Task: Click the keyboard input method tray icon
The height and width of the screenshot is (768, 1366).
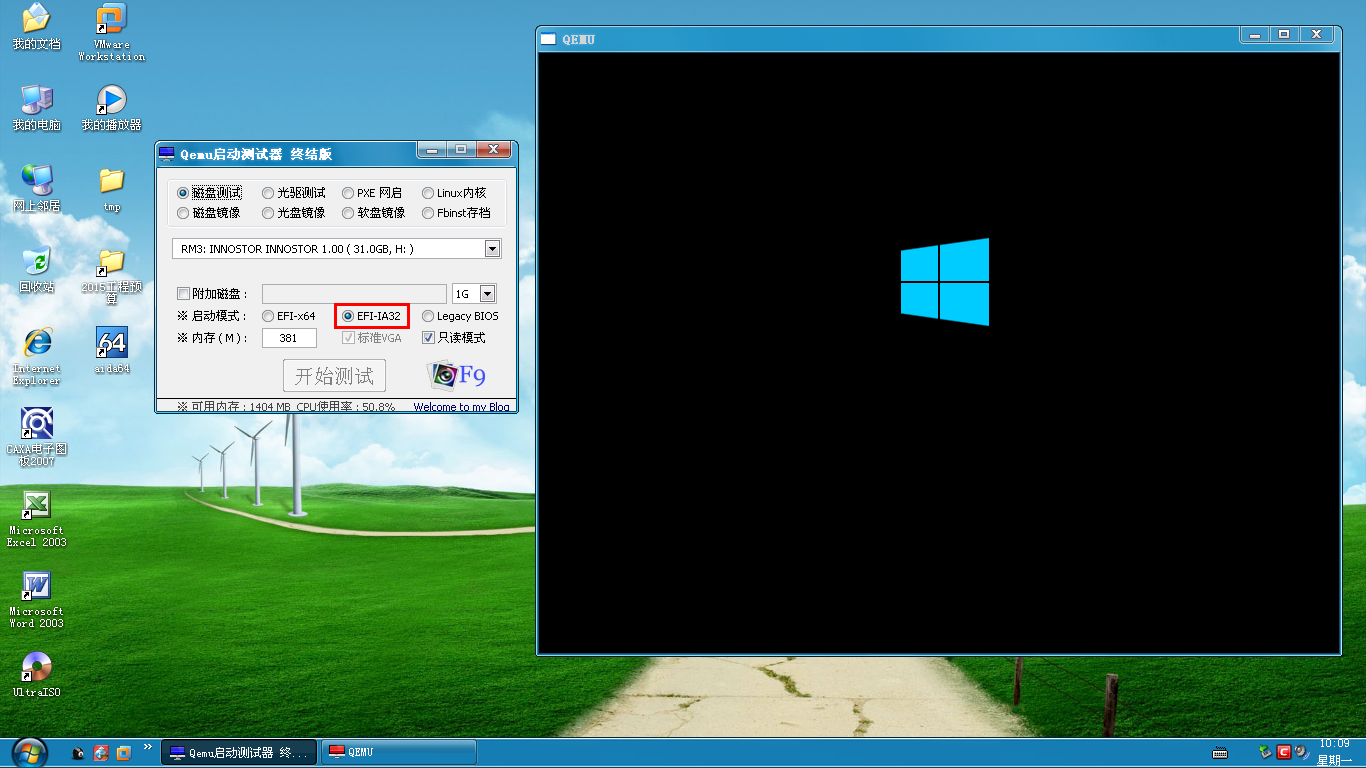Action: (x=1220, y=753)
